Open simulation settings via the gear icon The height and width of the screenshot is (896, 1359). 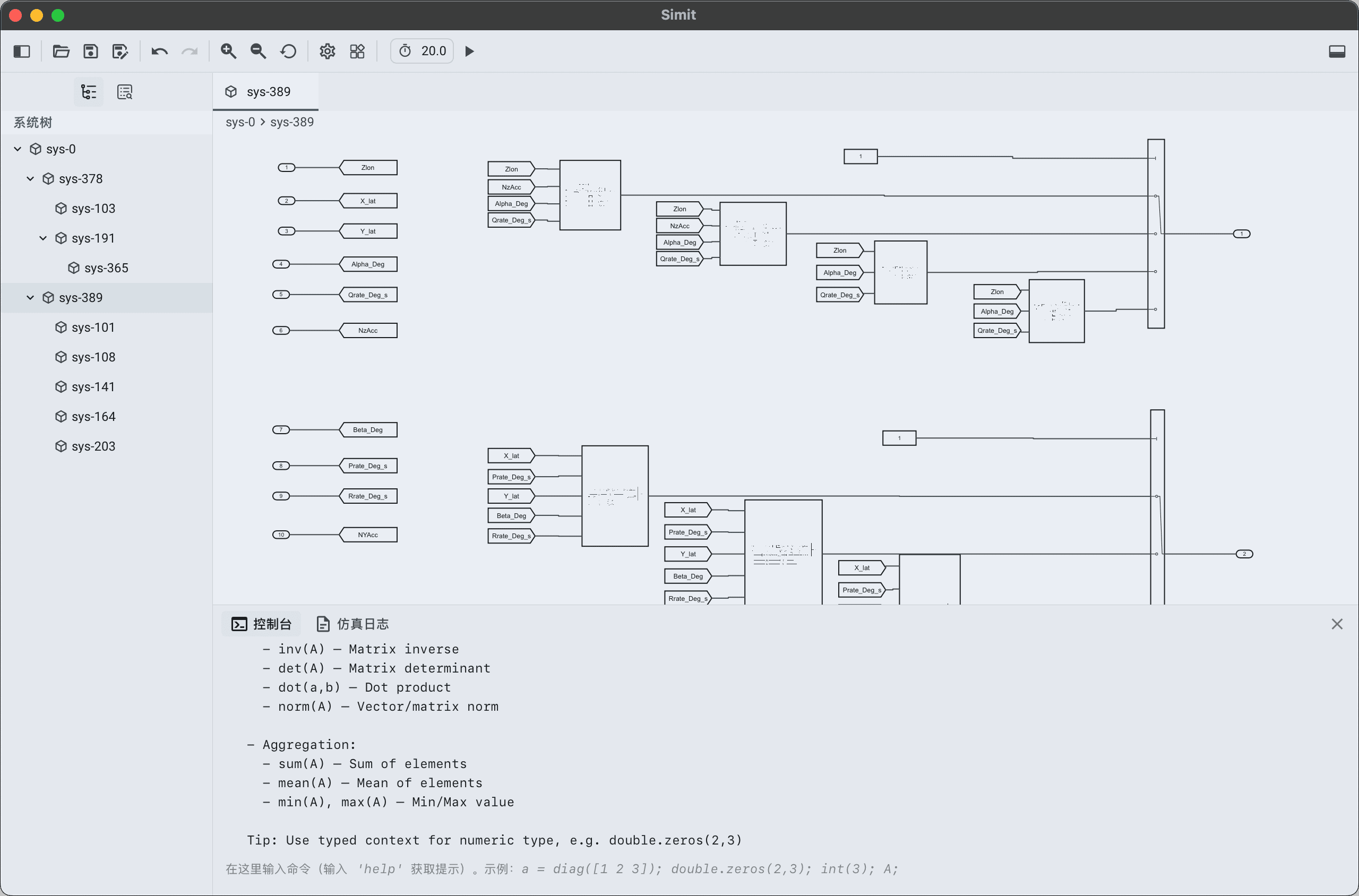[x=327, y=51]
